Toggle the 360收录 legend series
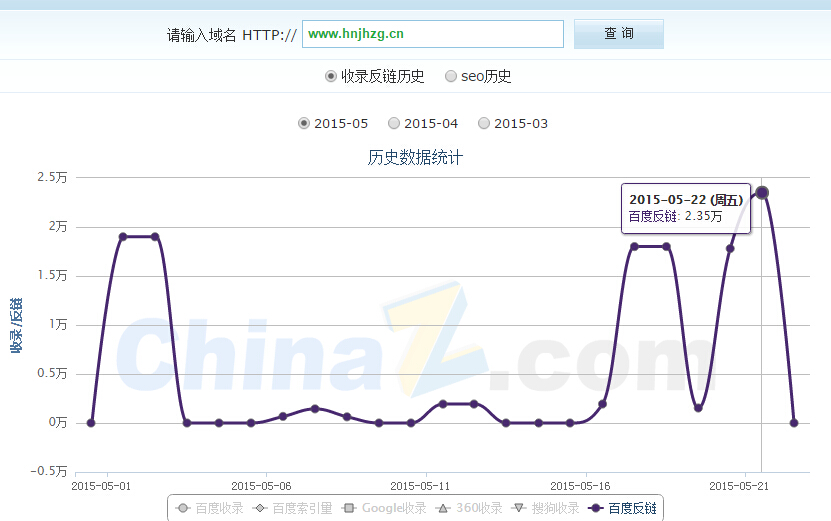Screen dimensions: 831x521 click(469, 508)
